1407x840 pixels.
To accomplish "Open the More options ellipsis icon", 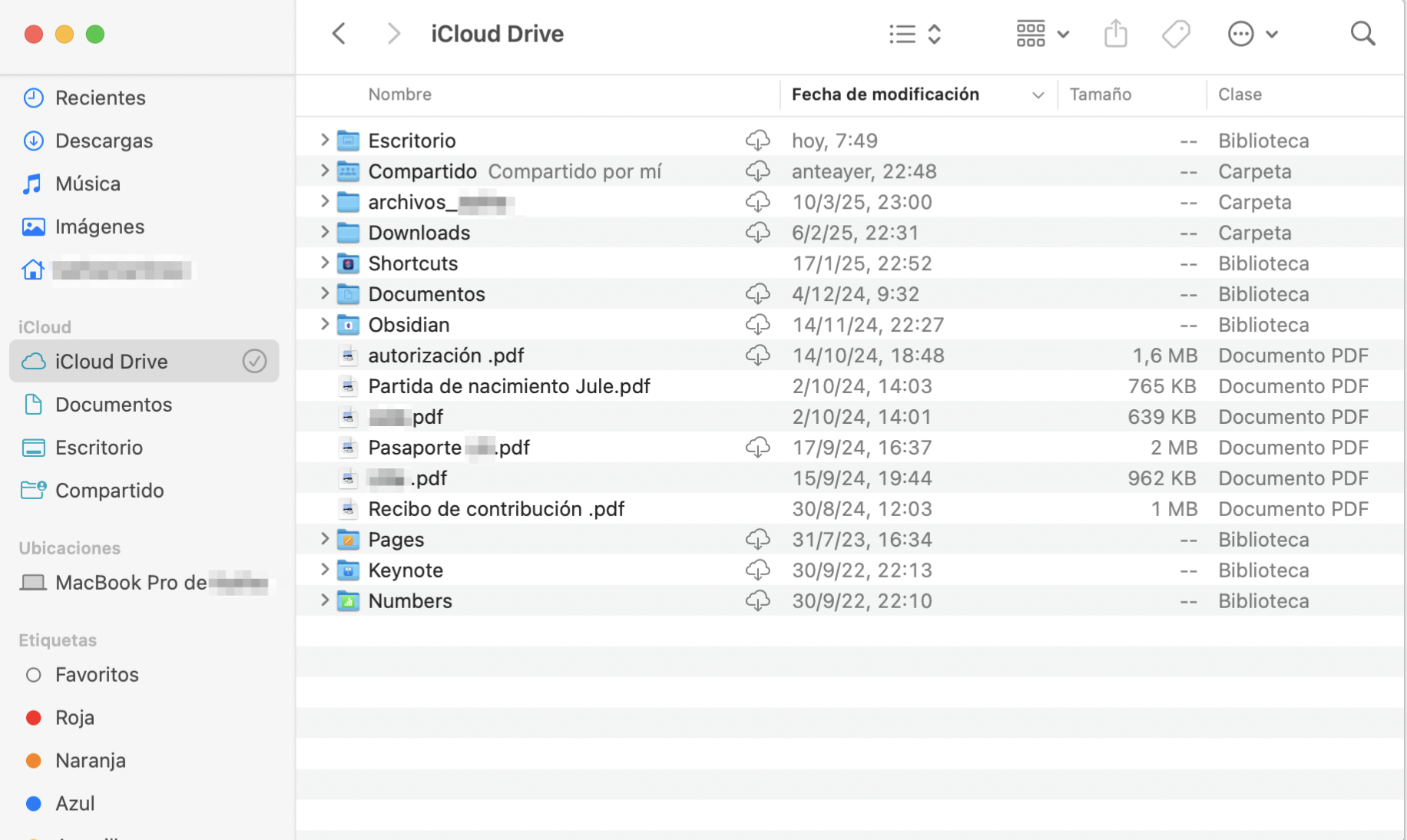I will point(1240,33).
